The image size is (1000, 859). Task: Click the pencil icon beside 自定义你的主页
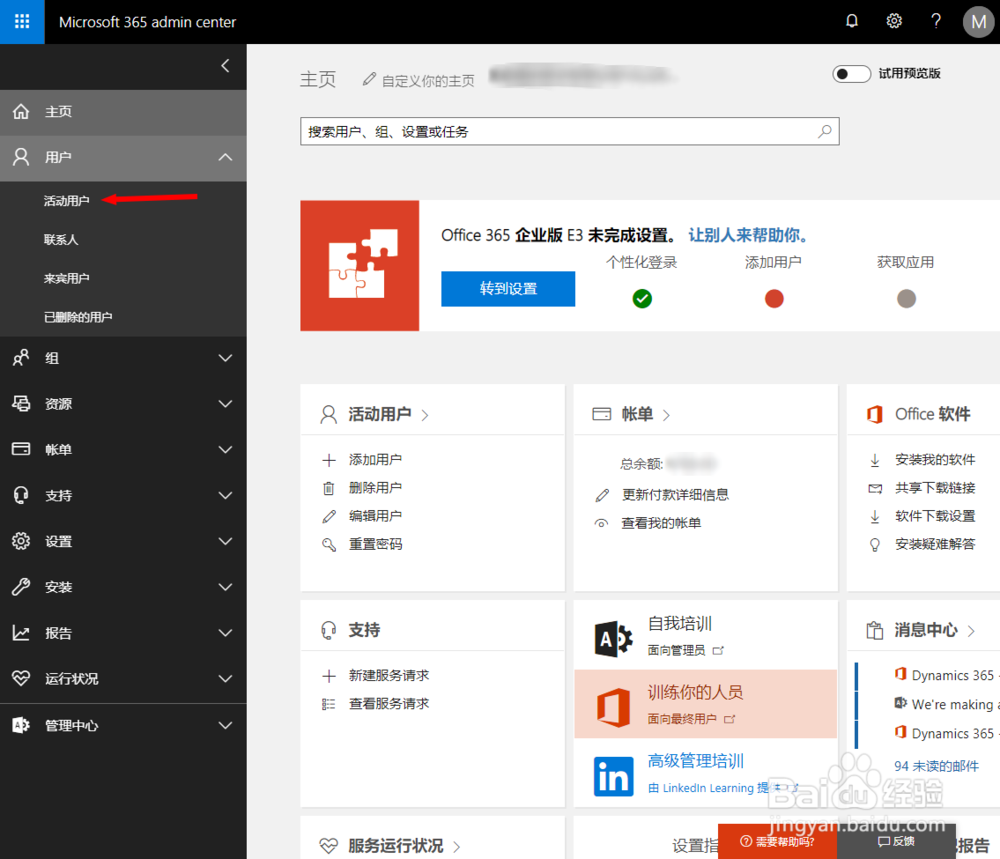[x=369, y=80]
